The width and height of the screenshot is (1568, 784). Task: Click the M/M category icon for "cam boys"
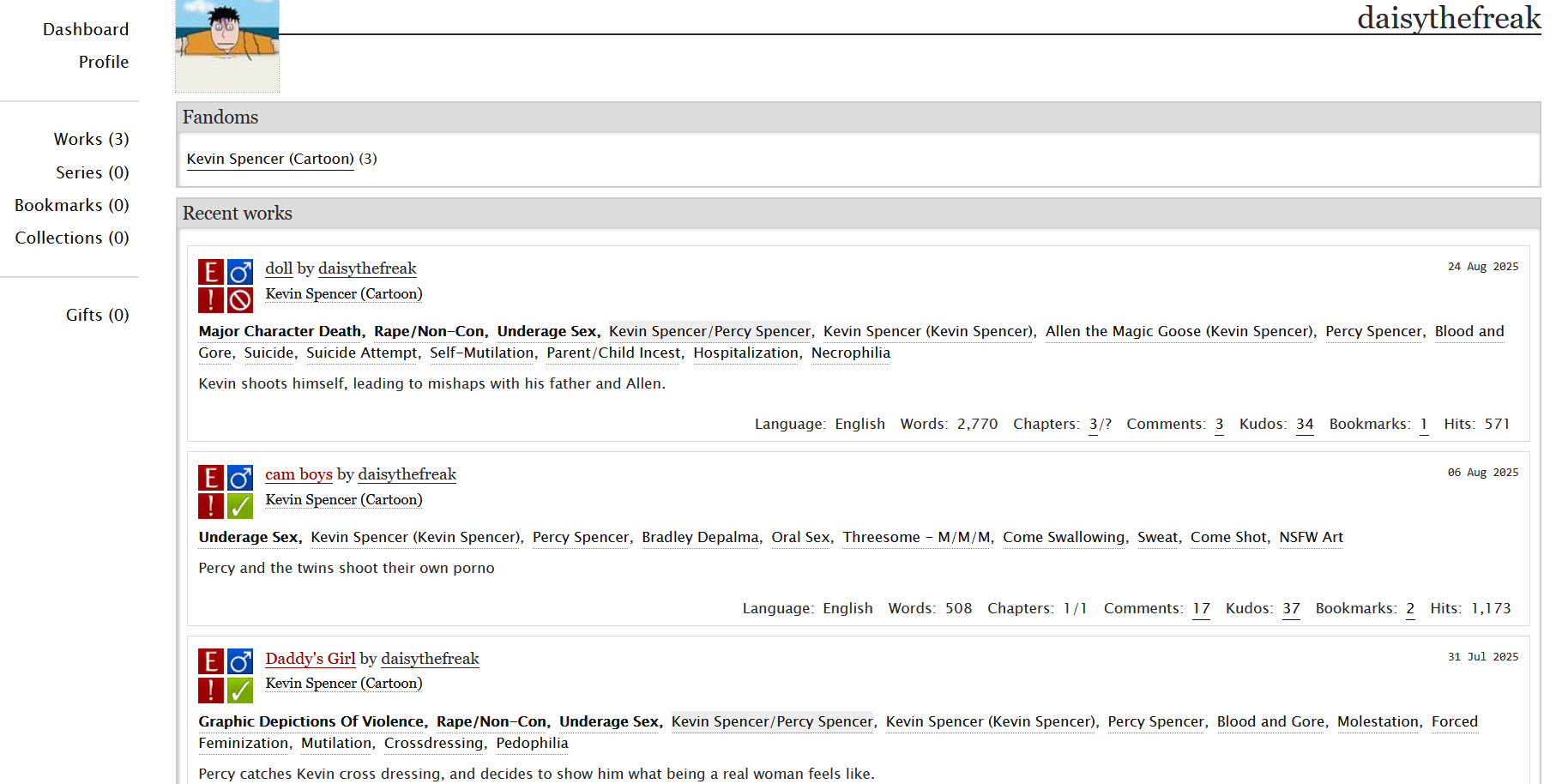click(x=240, y=478)
